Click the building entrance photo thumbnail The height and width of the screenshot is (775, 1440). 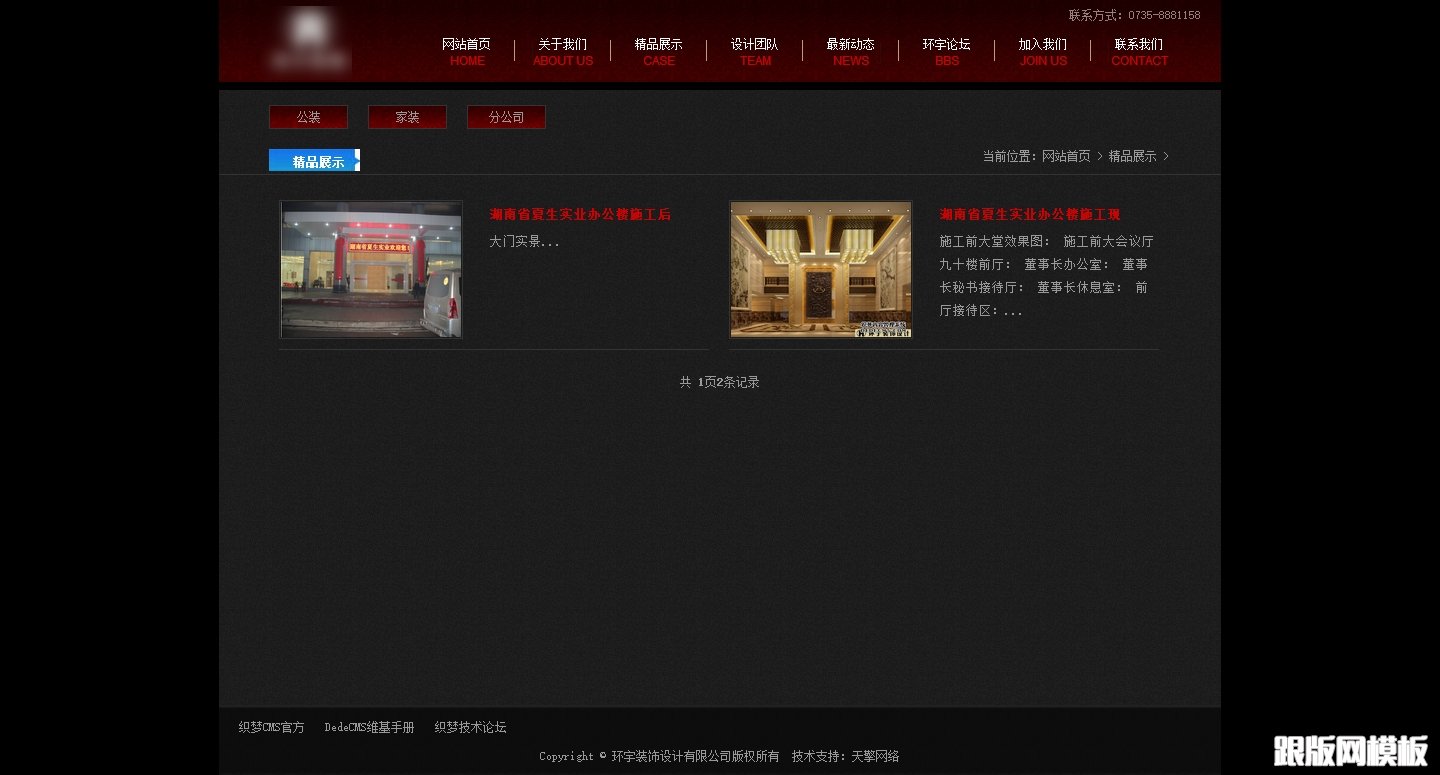click(x=371, y=269)
